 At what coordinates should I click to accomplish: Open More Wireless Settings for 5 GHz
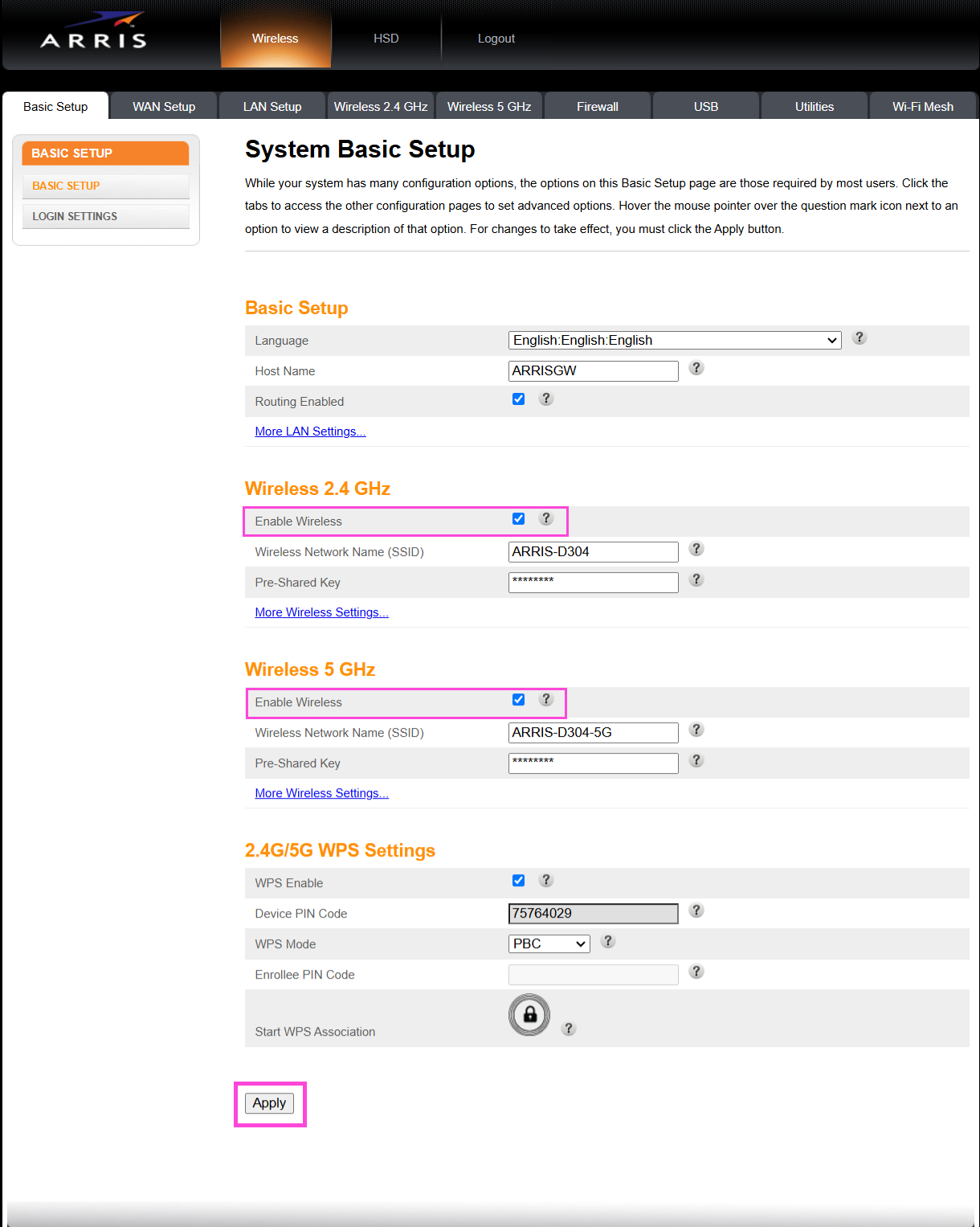tap(321, 793)
